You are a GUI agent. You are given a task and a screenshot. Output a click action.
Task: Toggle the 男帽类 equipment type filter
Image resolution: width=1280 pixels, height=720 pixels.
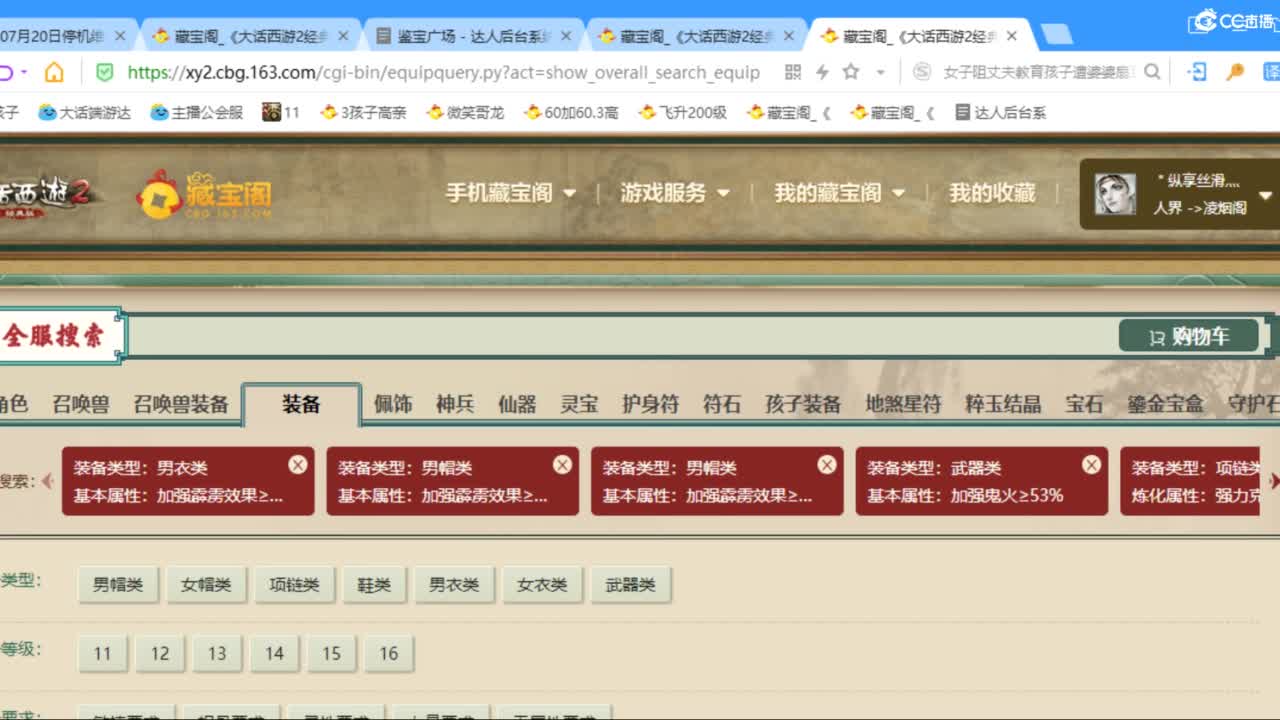point(118,585)
